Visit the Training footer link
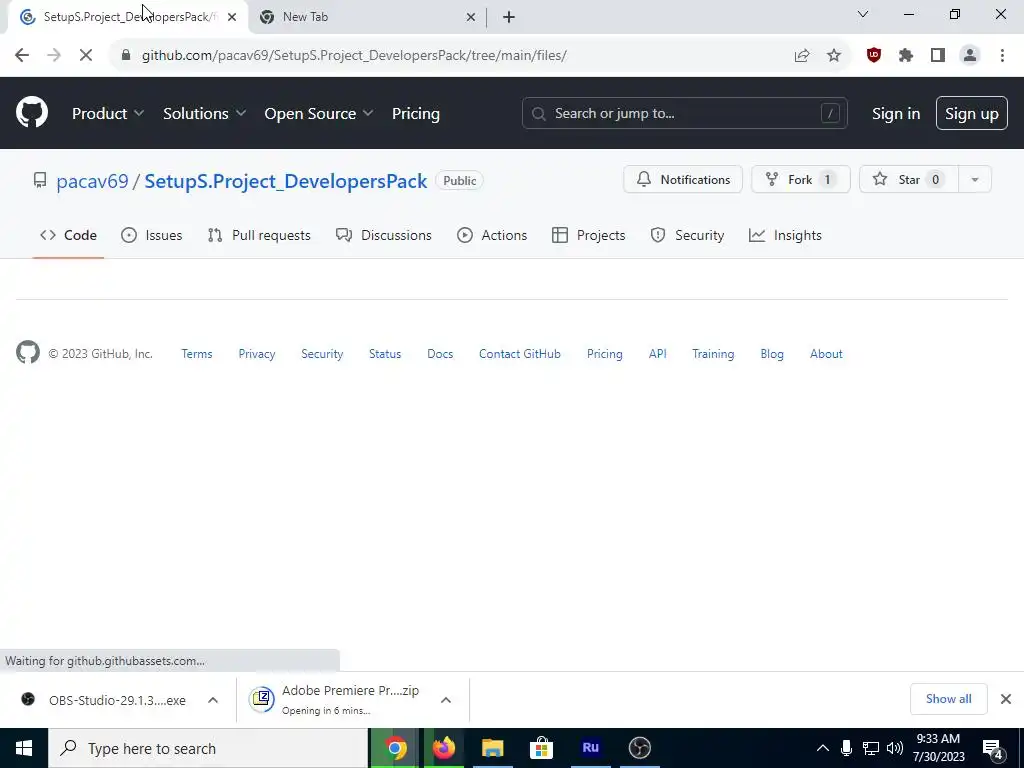 tap(713, 354)
